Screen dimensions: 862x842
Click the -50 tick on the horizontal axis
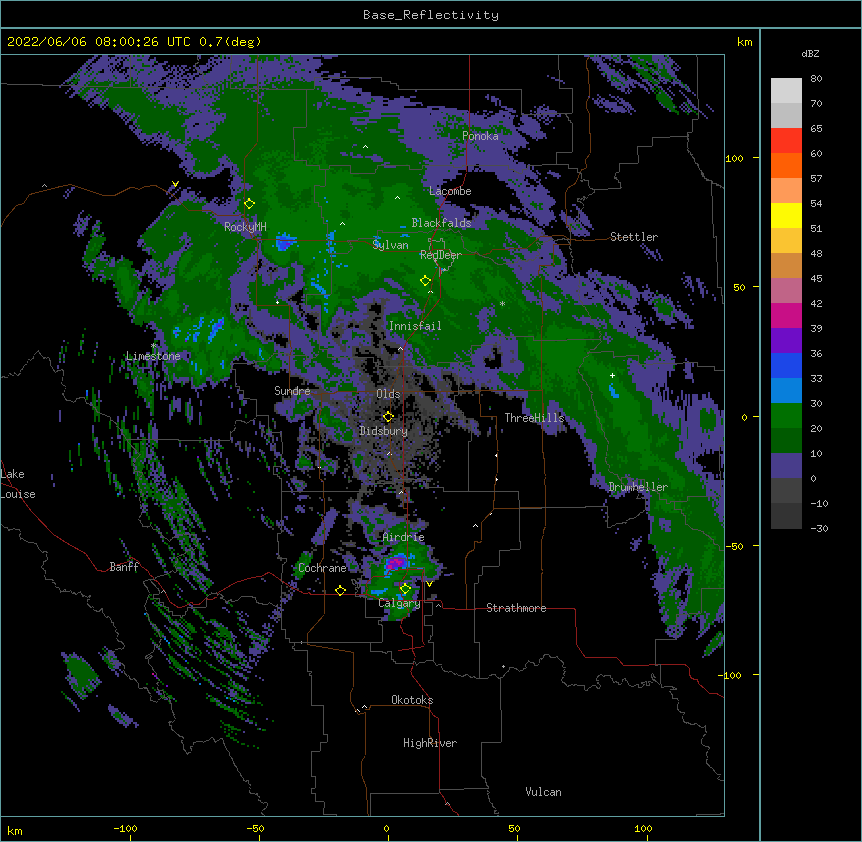(255, 828)
